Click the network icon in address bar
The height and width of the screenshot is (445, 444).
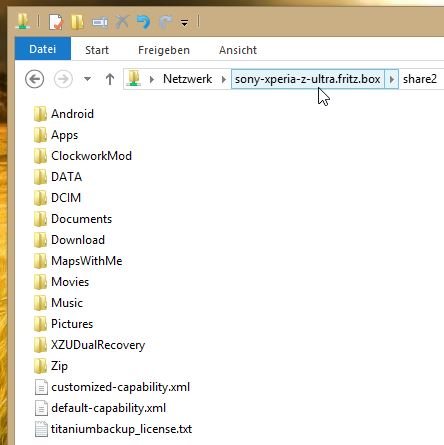tap(134, 79)
